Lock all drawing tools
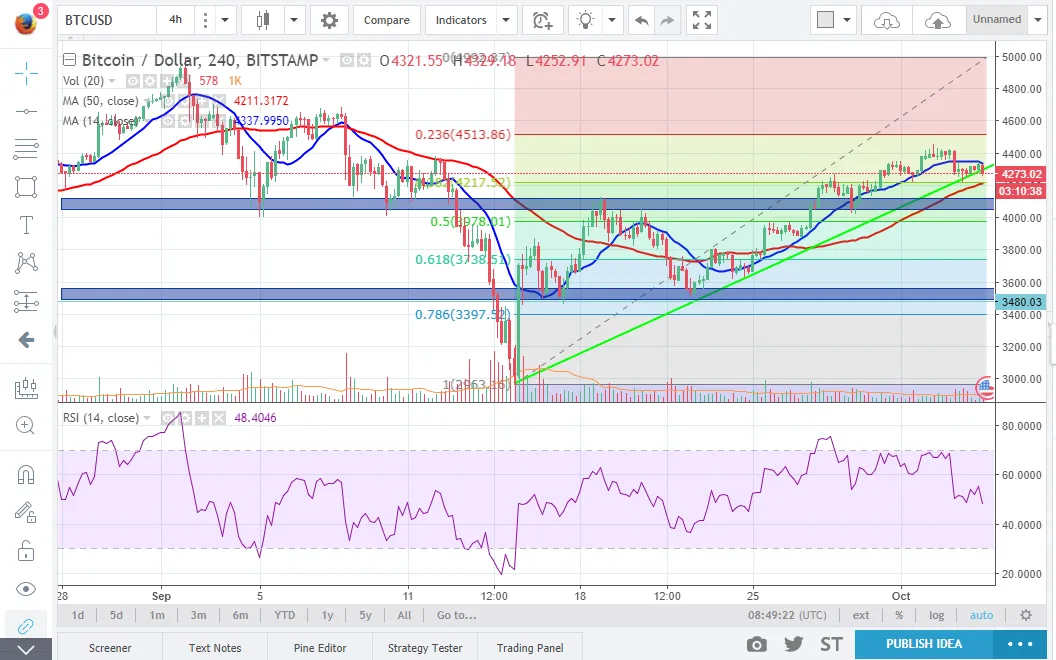Image resolution: width=1056 pixels, height=660 pixels. click(26, 551)
